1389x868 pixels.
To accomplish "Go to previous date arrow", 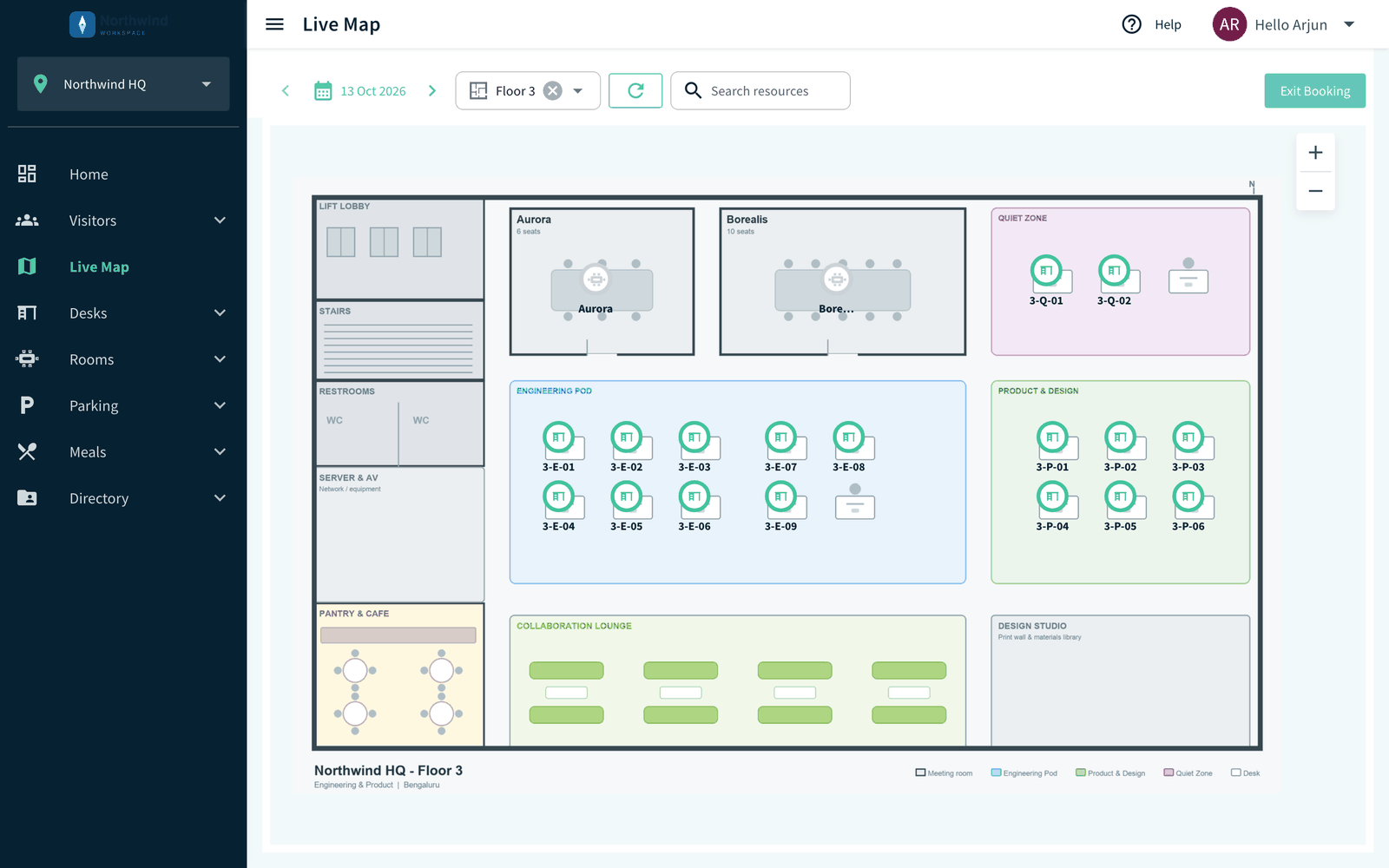I will [x=286, y=90].
